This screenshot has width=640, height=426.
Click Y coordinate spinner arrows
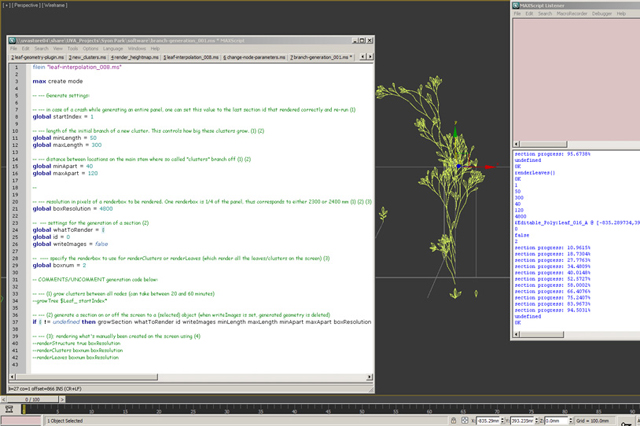coord(536,421)
